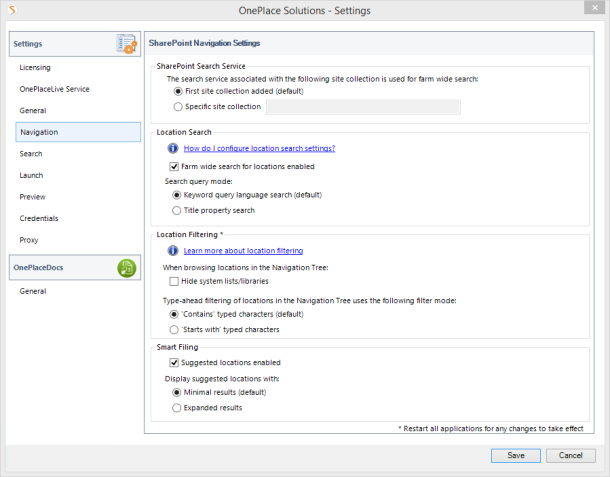The width and height of the screenshot is (610, 477).
Task: Select 'Starts with' typed characters filter
Action: [x=174, y=330]
